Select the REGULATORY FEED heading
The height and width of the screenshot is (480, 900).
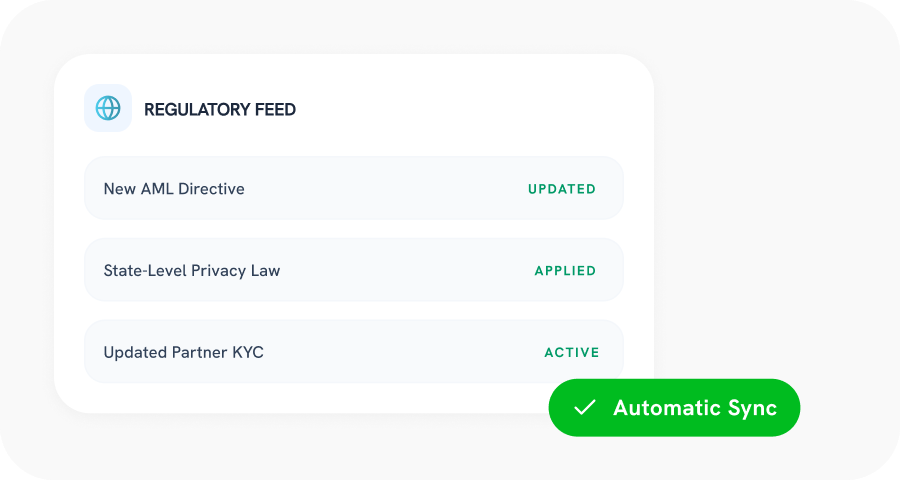[x=220, y=109]
